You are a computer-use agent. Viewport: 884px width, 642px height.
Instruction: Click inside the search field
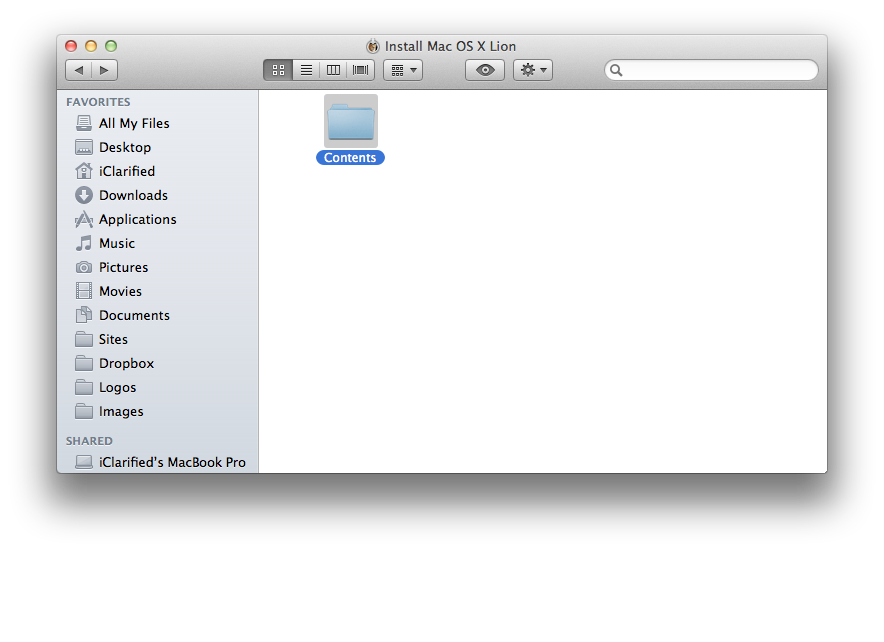click(711, 70)
